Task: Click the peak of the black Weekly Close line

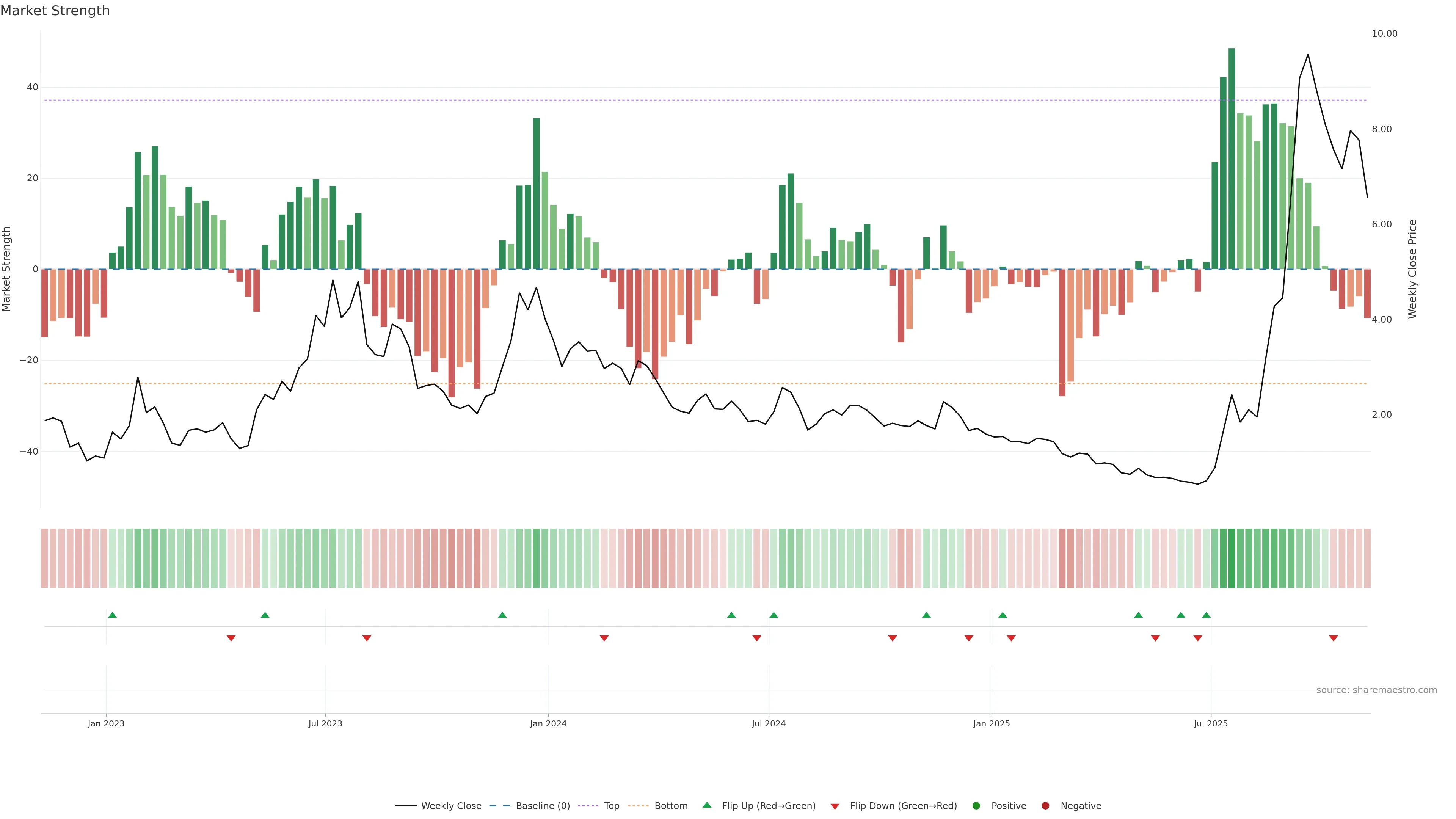Action: (x=1308, y=55)
